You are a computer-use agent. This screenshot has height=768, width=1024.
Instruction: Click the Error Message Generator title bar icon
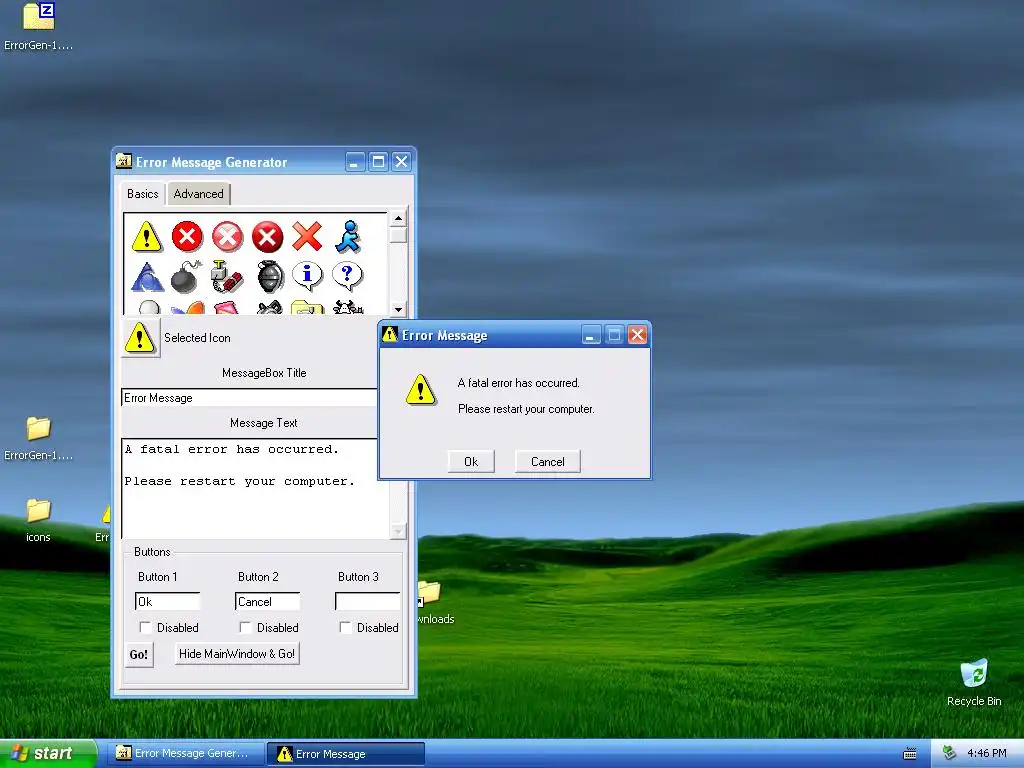(x=123, y=161)
